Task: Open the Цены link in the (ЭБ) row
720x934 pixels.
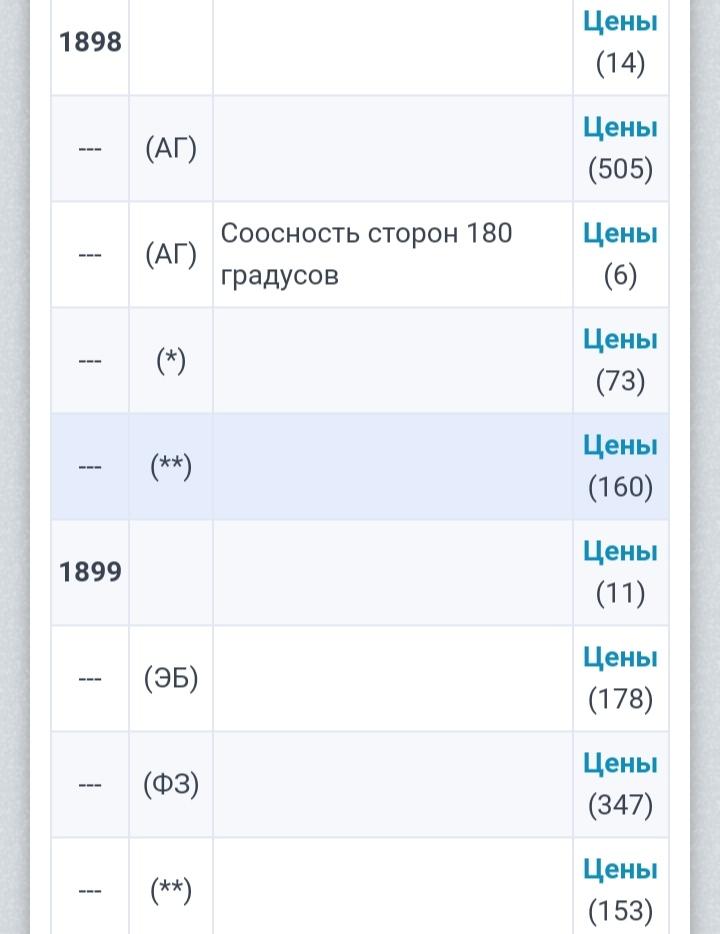Action: pyautogui.click(x=620, y=658)
